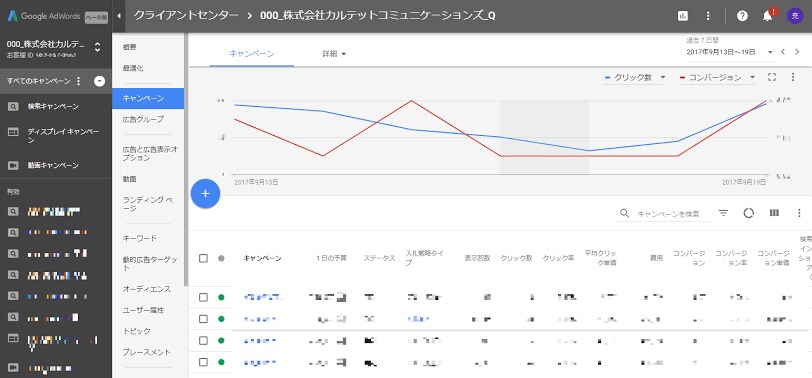
Task: Open the date range dropdown 2017年9月13日〜19日
Action: [729, 52]
